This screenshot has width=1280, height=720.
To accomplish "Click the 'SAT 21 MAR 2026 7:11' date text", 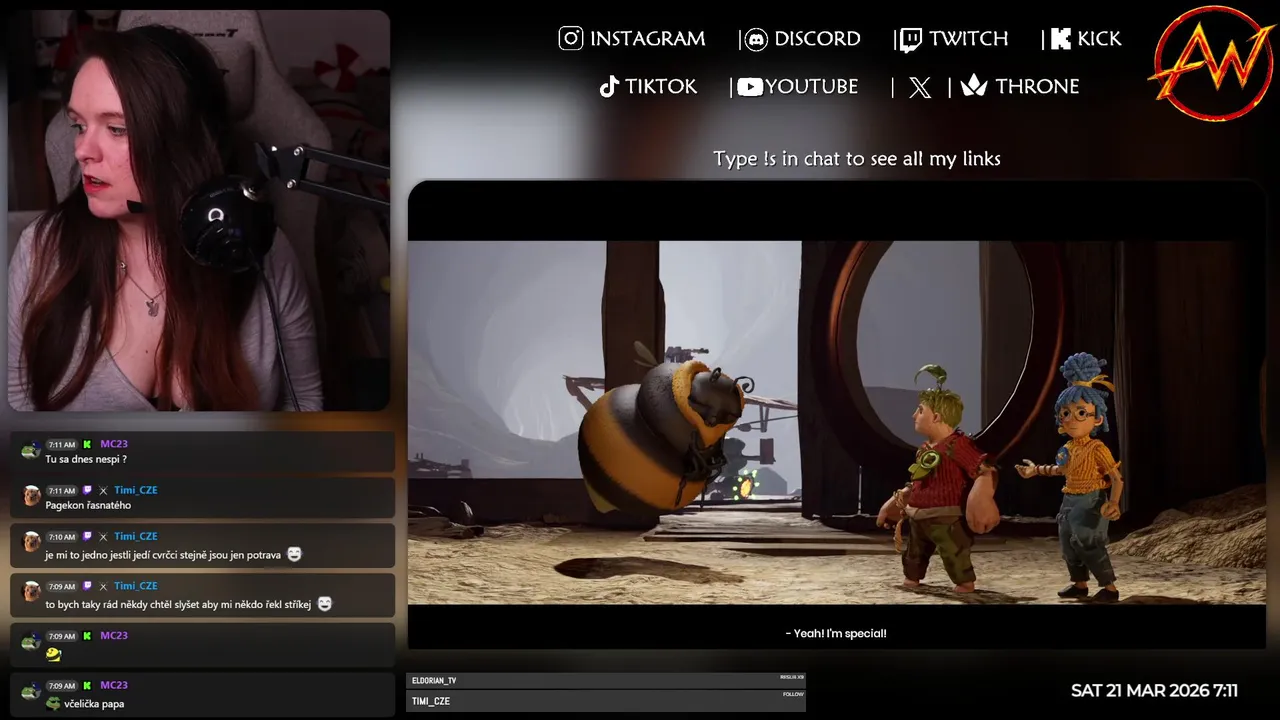I will coord(1154,691).
